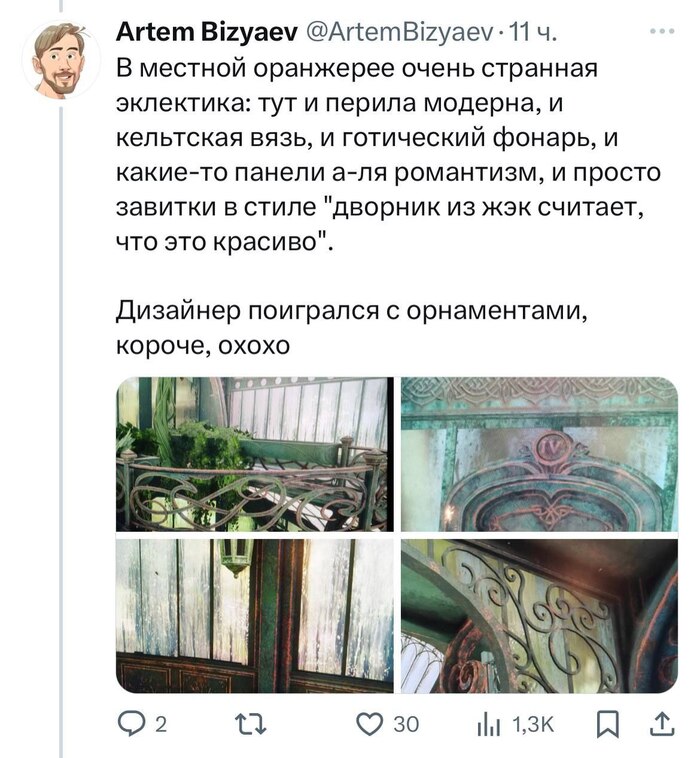Like the tweet with heart icon
The width and height of the screenshot is (700, 758).
click(x=370, y=724)
